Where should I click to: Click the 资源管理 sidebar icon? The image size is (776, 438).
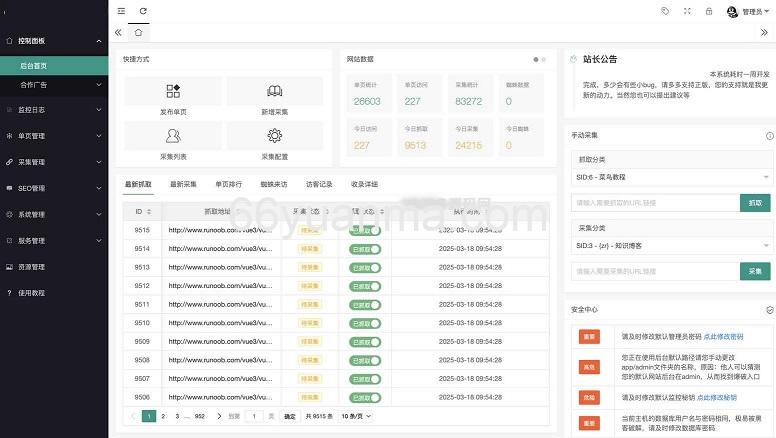tap(9, 267)
